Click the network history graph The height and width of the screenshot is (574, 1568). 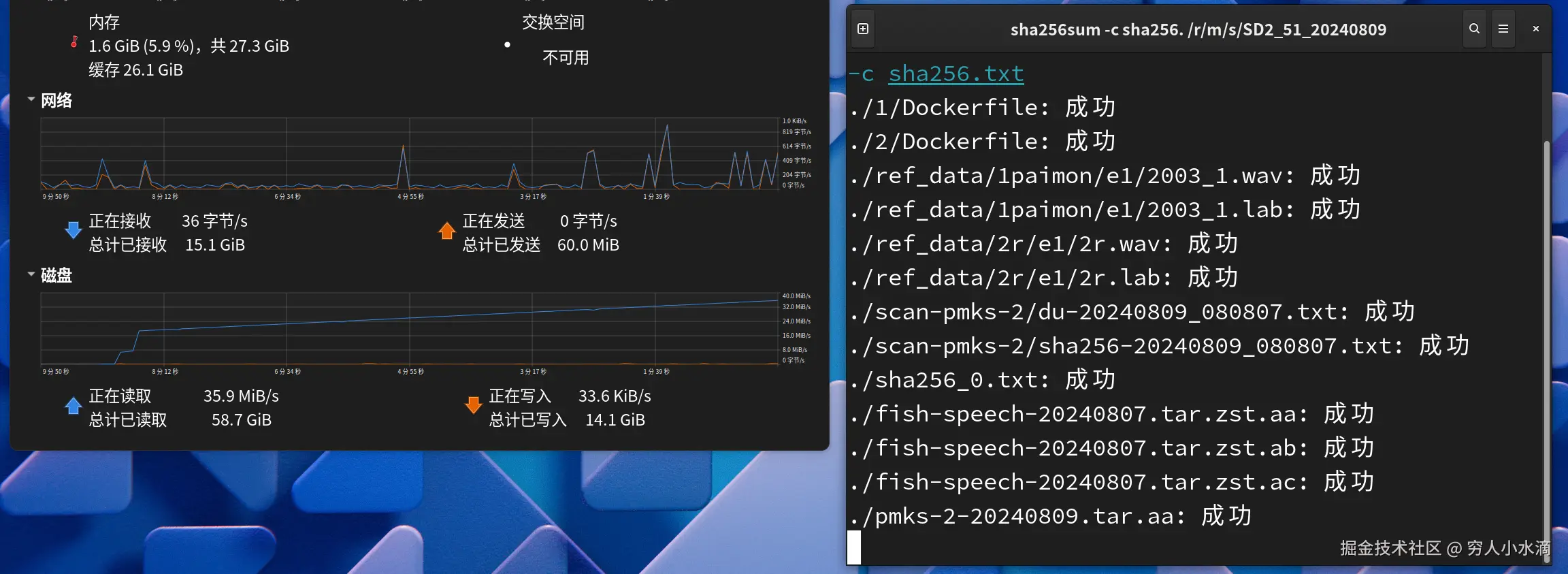tap(408, 154)
